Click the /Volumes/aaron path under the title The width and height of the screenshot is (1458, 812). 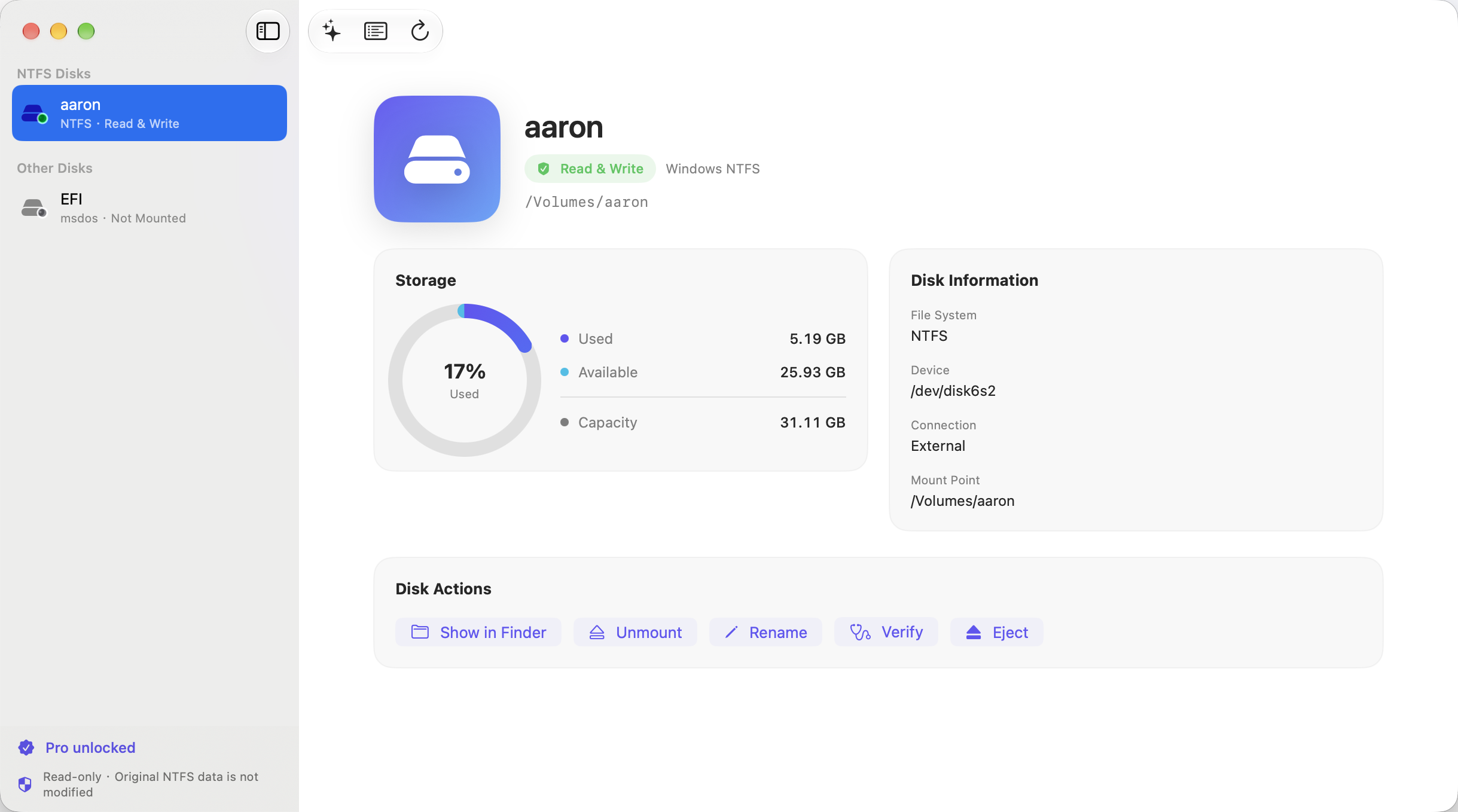click(x=587, y=202)
